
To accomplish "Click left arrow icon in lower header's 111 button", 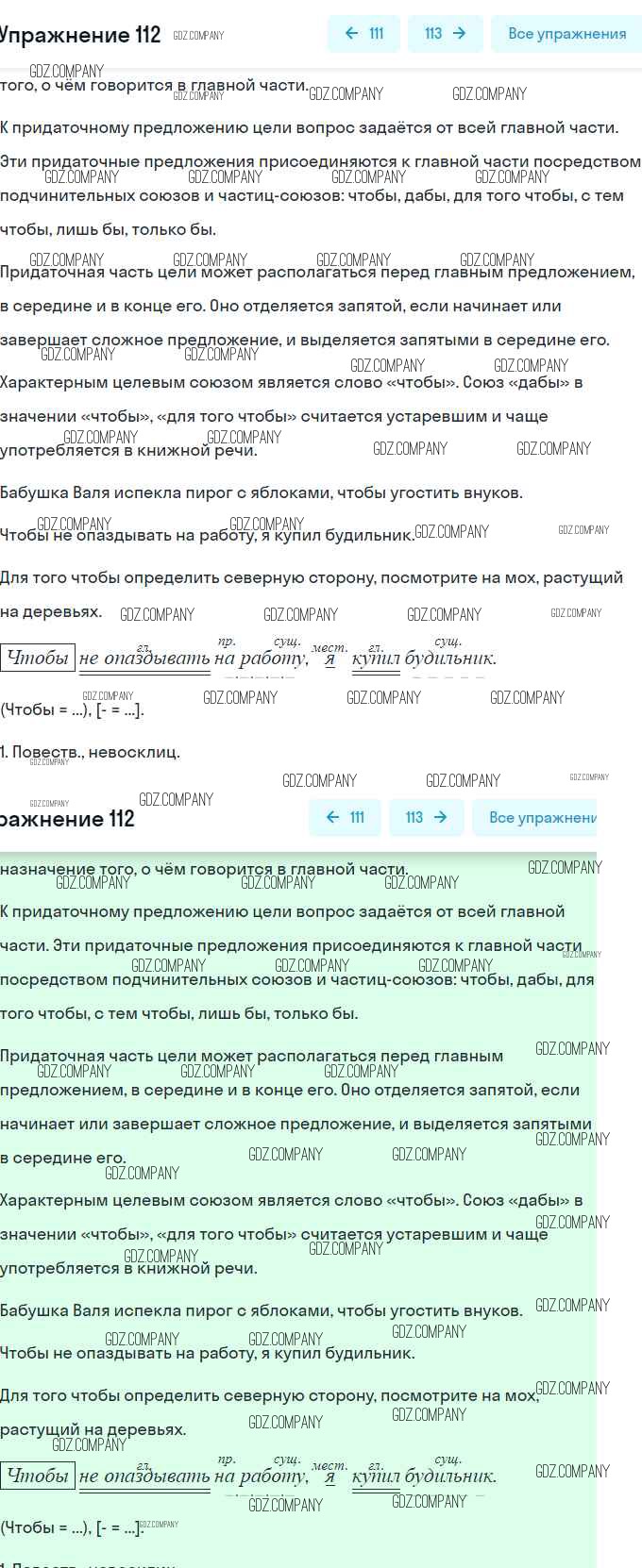I will point(332,817).
